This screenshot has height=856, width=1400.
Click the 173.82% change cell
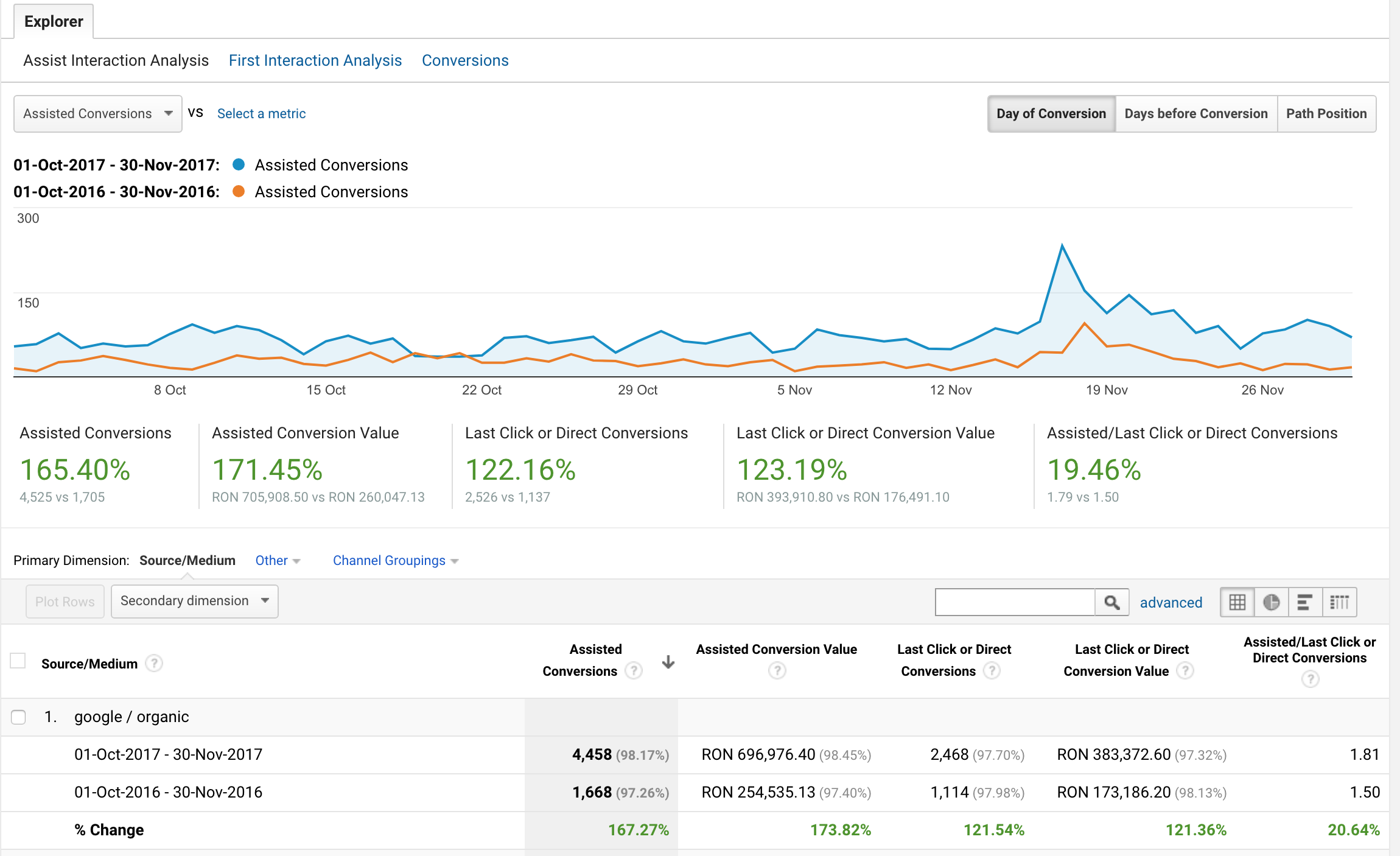click(x=841, y=830)
